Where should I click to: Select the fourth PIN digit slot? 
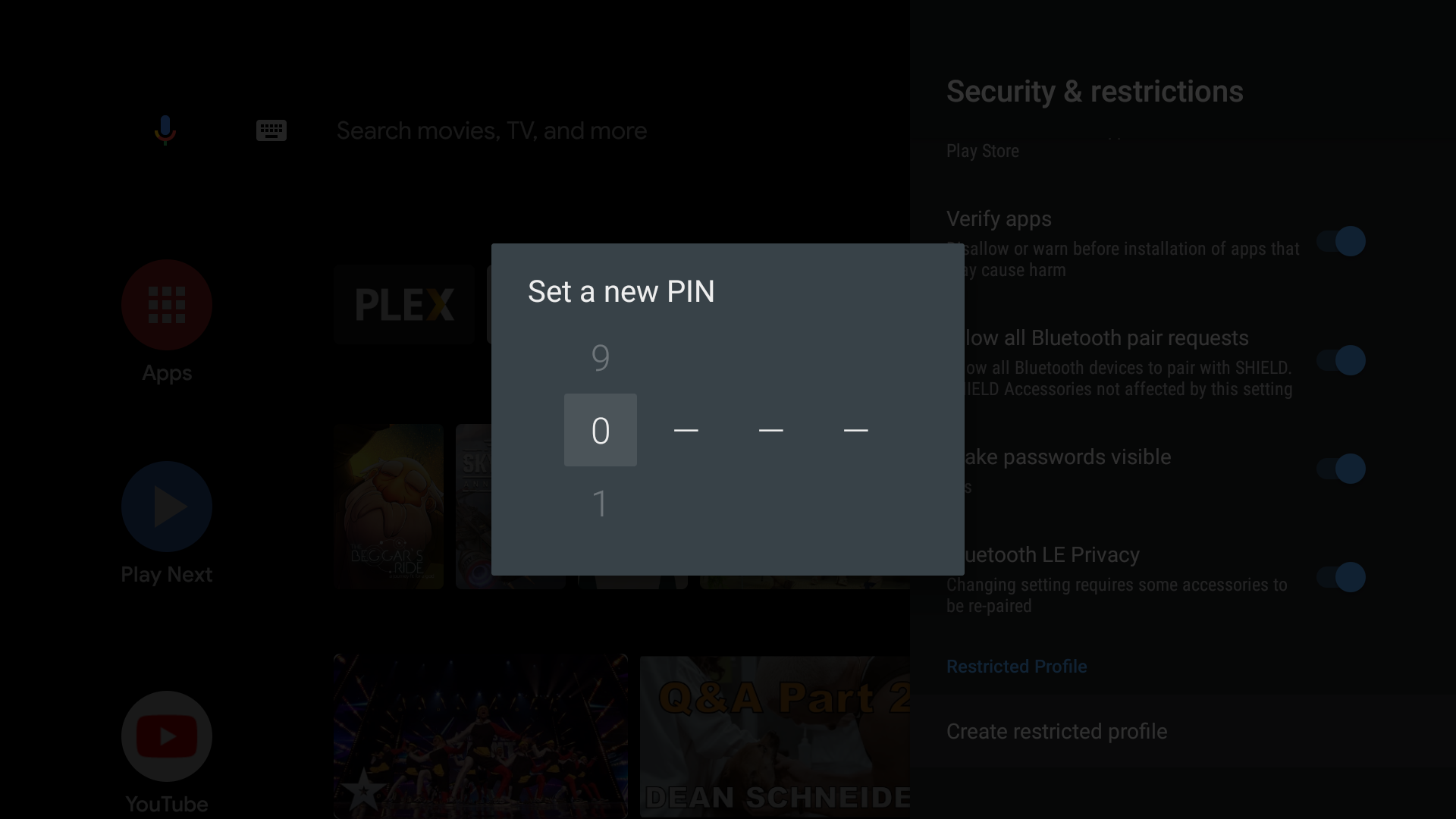(855, 430)
